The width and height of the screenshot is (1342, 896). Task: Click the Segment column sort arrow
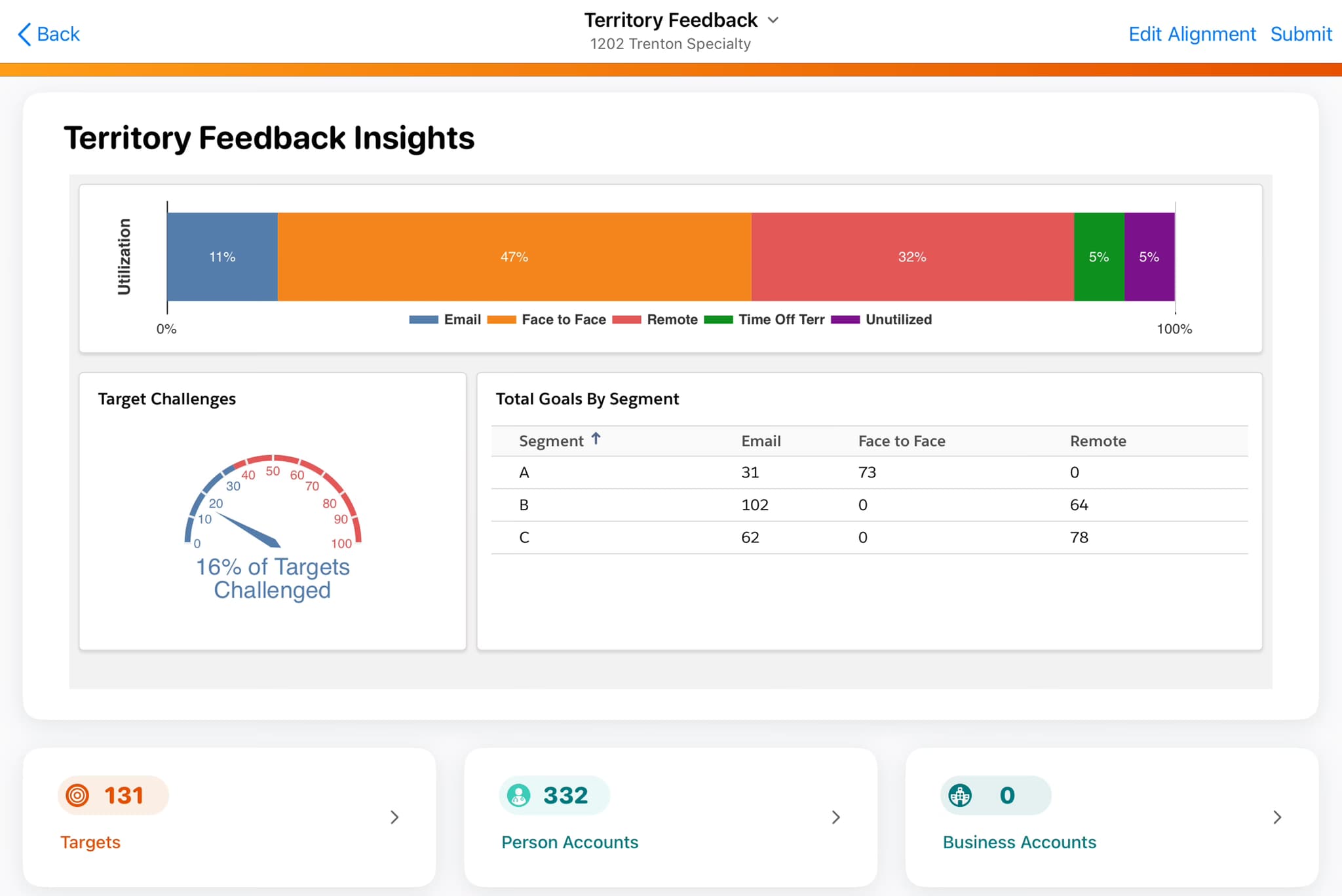tap(596, 439)
